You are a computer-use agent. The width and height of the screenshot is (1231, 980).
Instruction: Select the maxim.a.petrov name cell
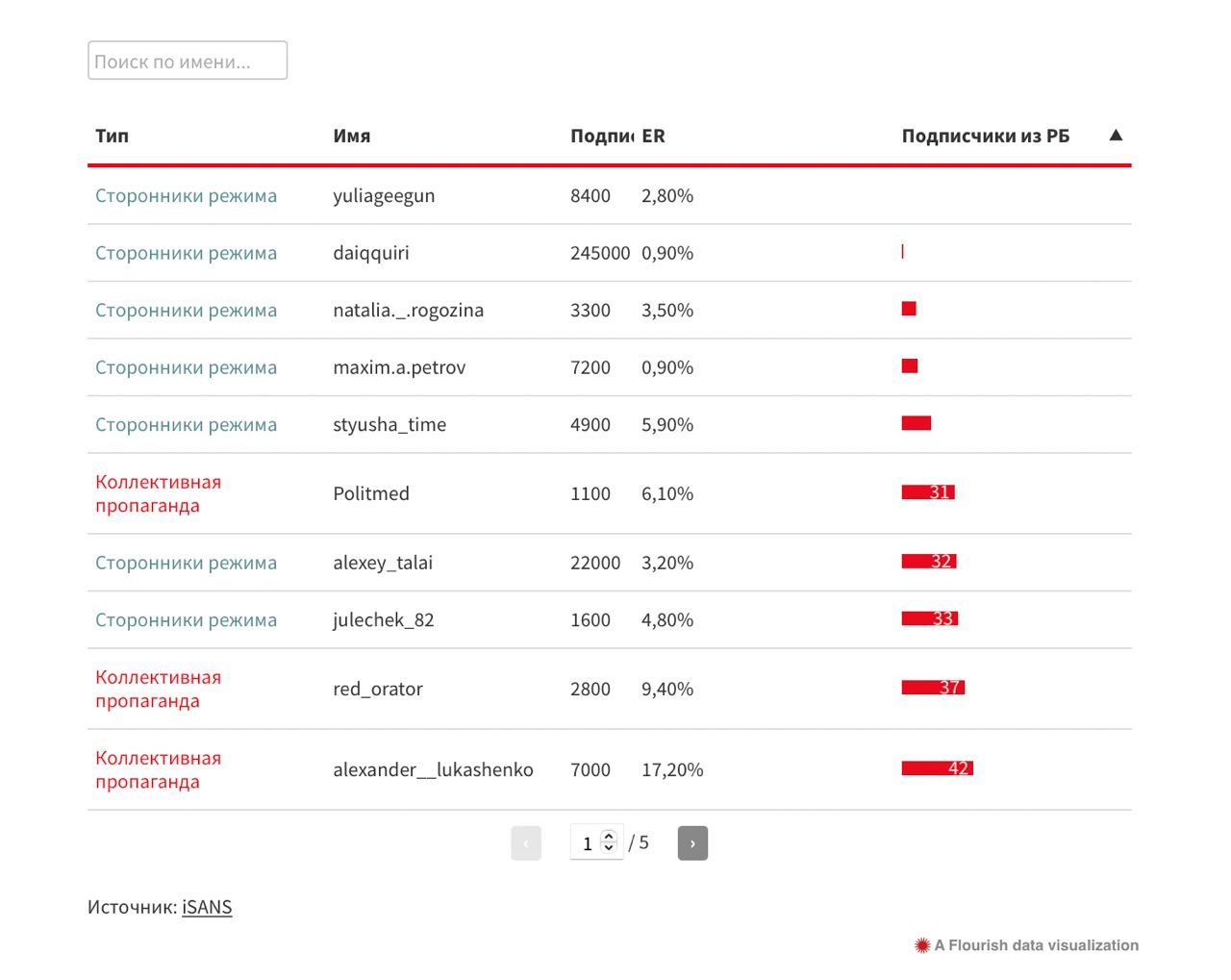[399, 367]
